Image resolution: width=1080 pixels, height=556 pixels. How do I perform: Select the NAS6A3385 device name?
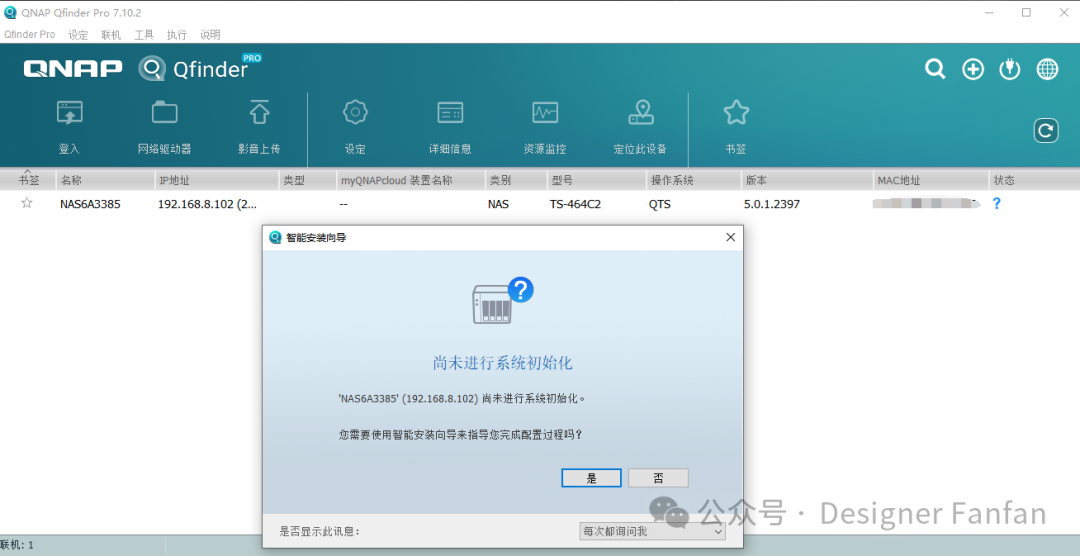pos(90,204)
